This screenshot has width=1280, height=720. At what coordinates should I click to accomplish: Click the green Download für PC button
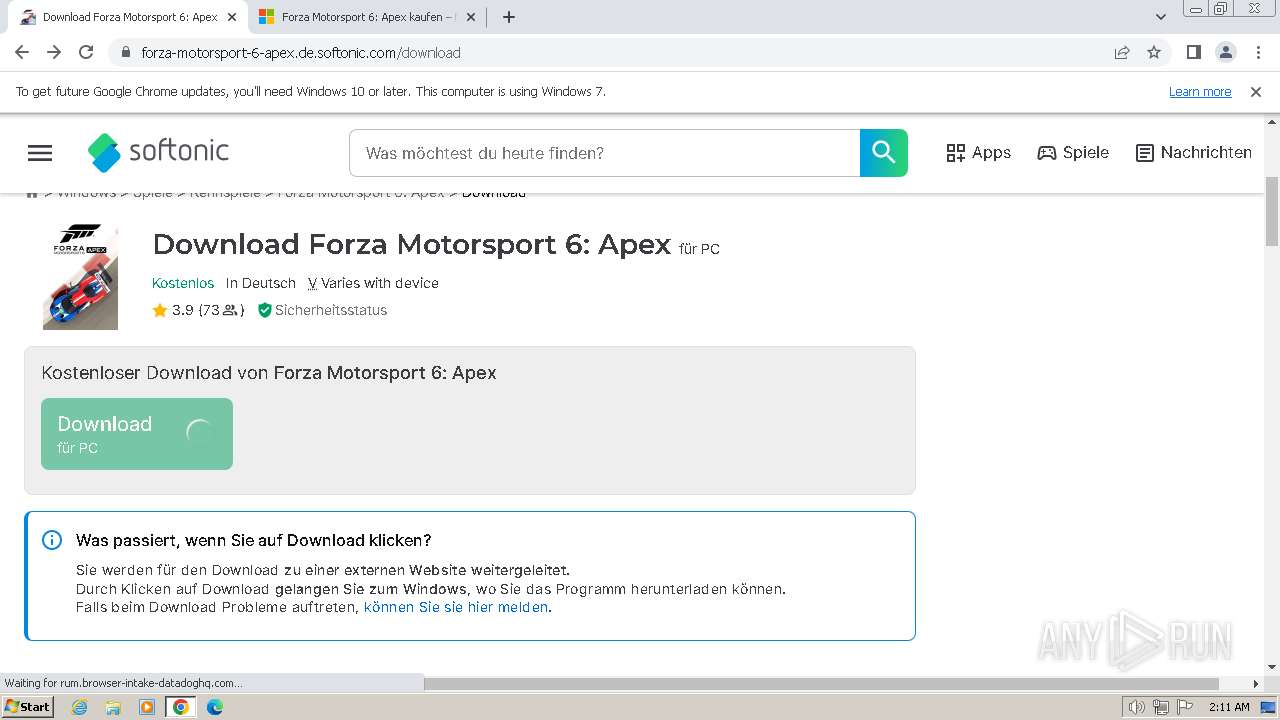point(137,434)
